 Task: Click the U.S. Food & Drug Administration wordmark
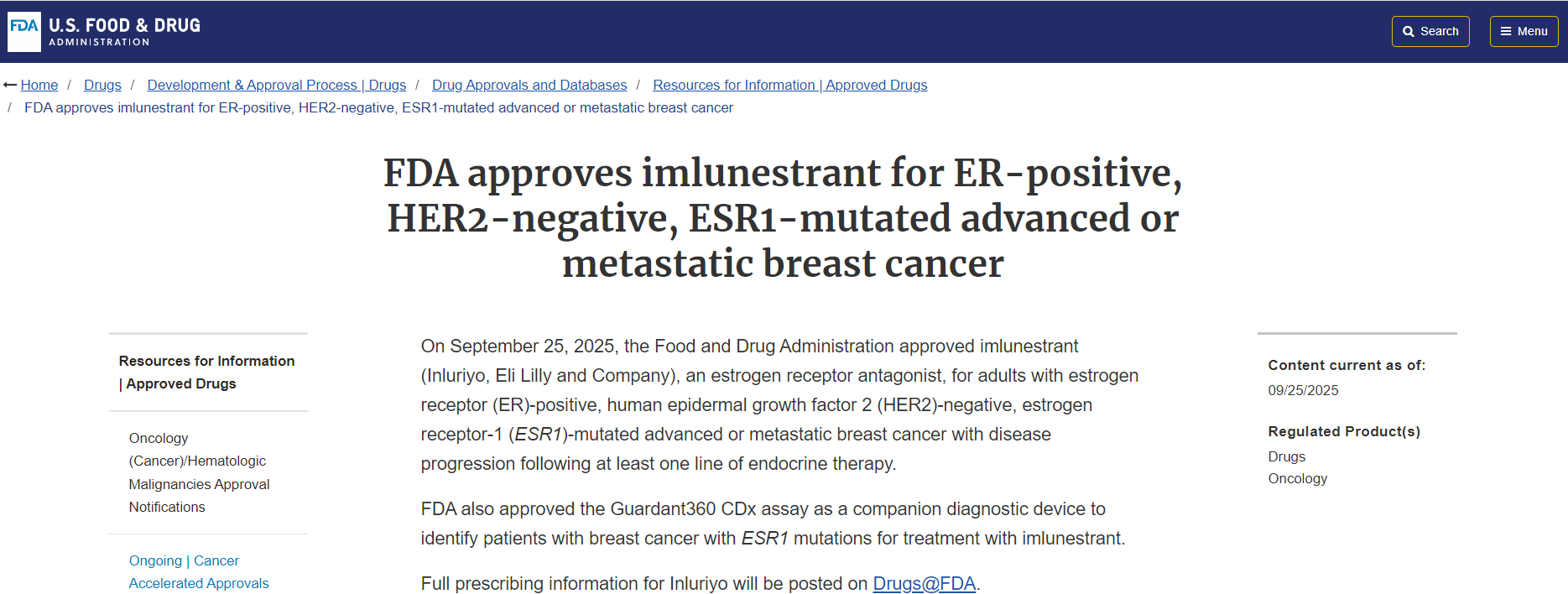coord(124,31)
